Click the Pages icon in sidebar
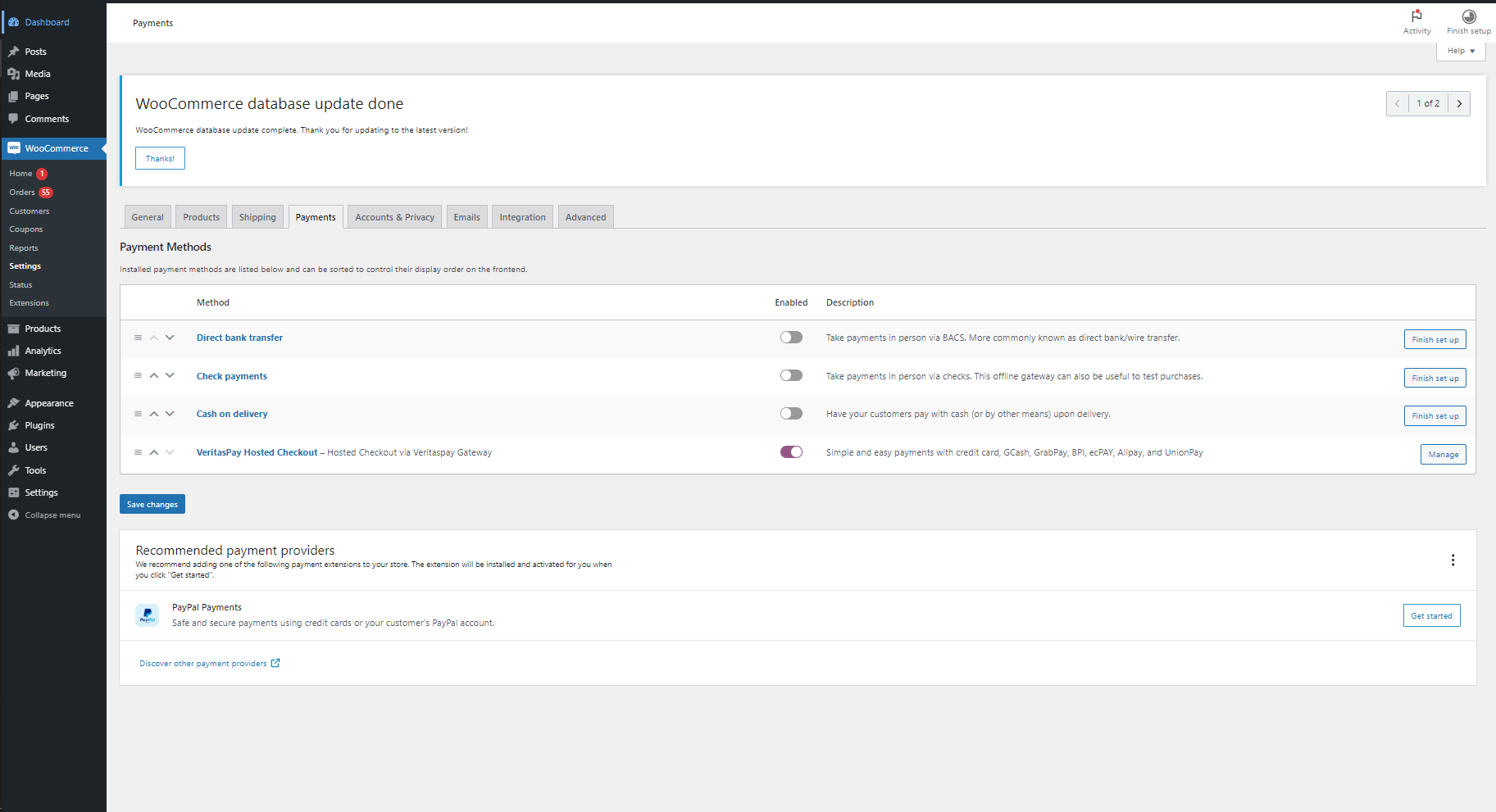Image resolution: width=1496 pixels, height=812 pixels. [13, 96]
